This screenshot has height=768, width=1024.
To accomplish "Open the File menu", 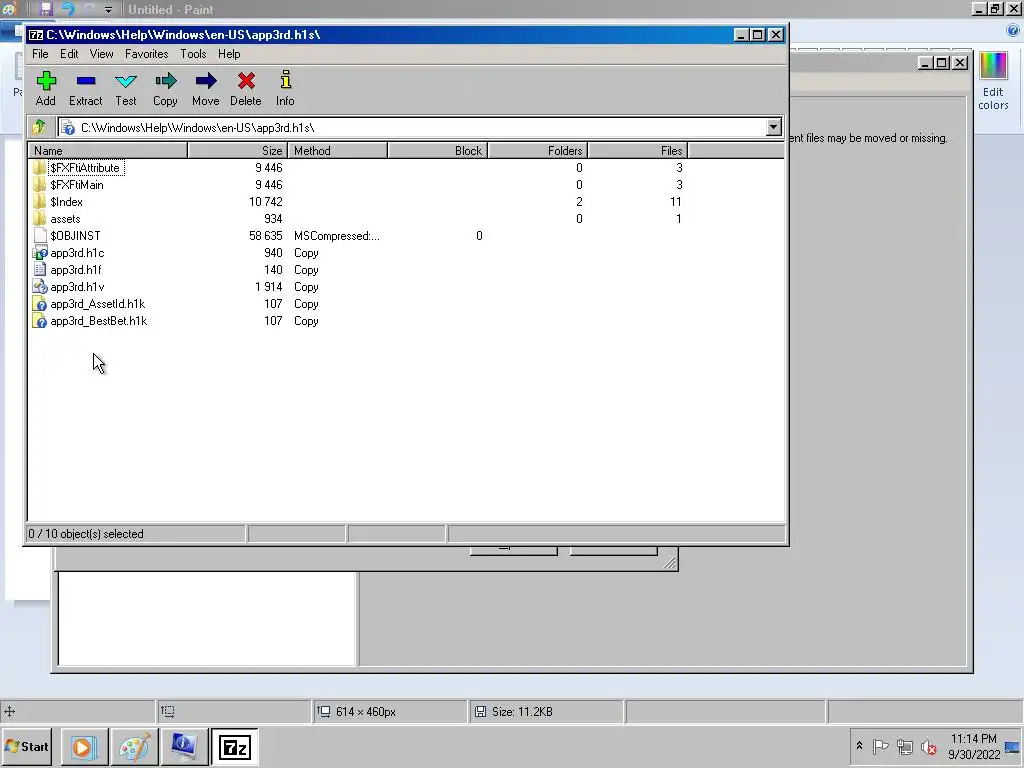I will (40, 54).
